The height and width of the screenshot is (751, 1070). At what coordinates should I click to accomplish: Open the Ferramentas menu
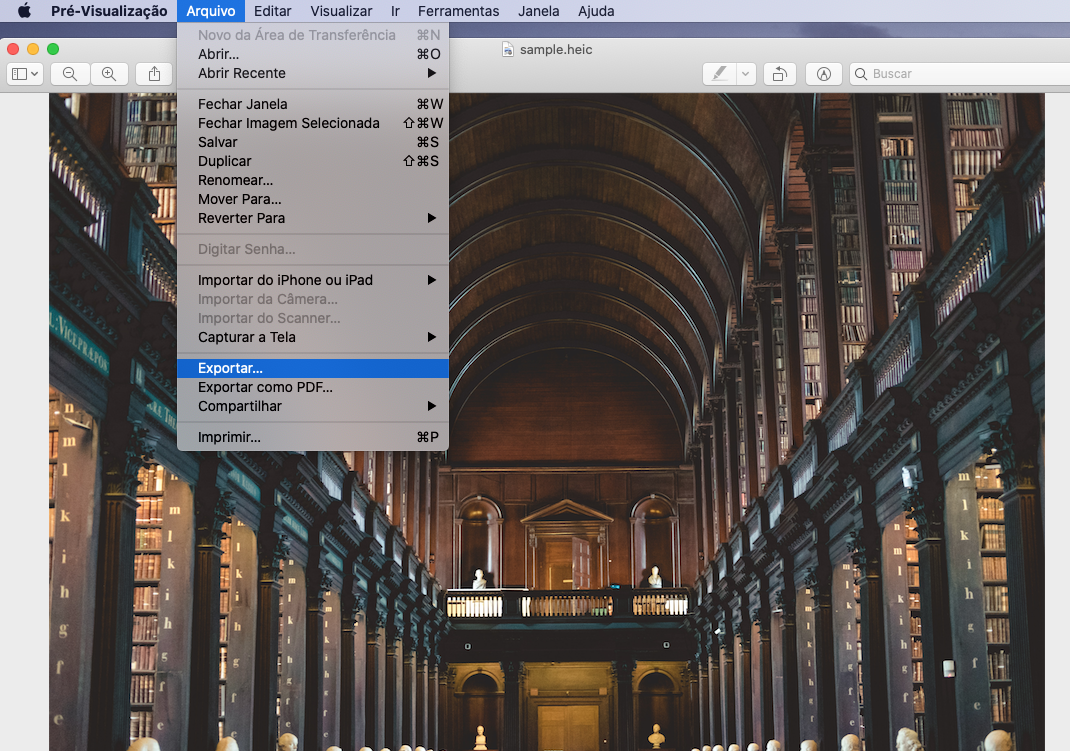coord(458,11)
